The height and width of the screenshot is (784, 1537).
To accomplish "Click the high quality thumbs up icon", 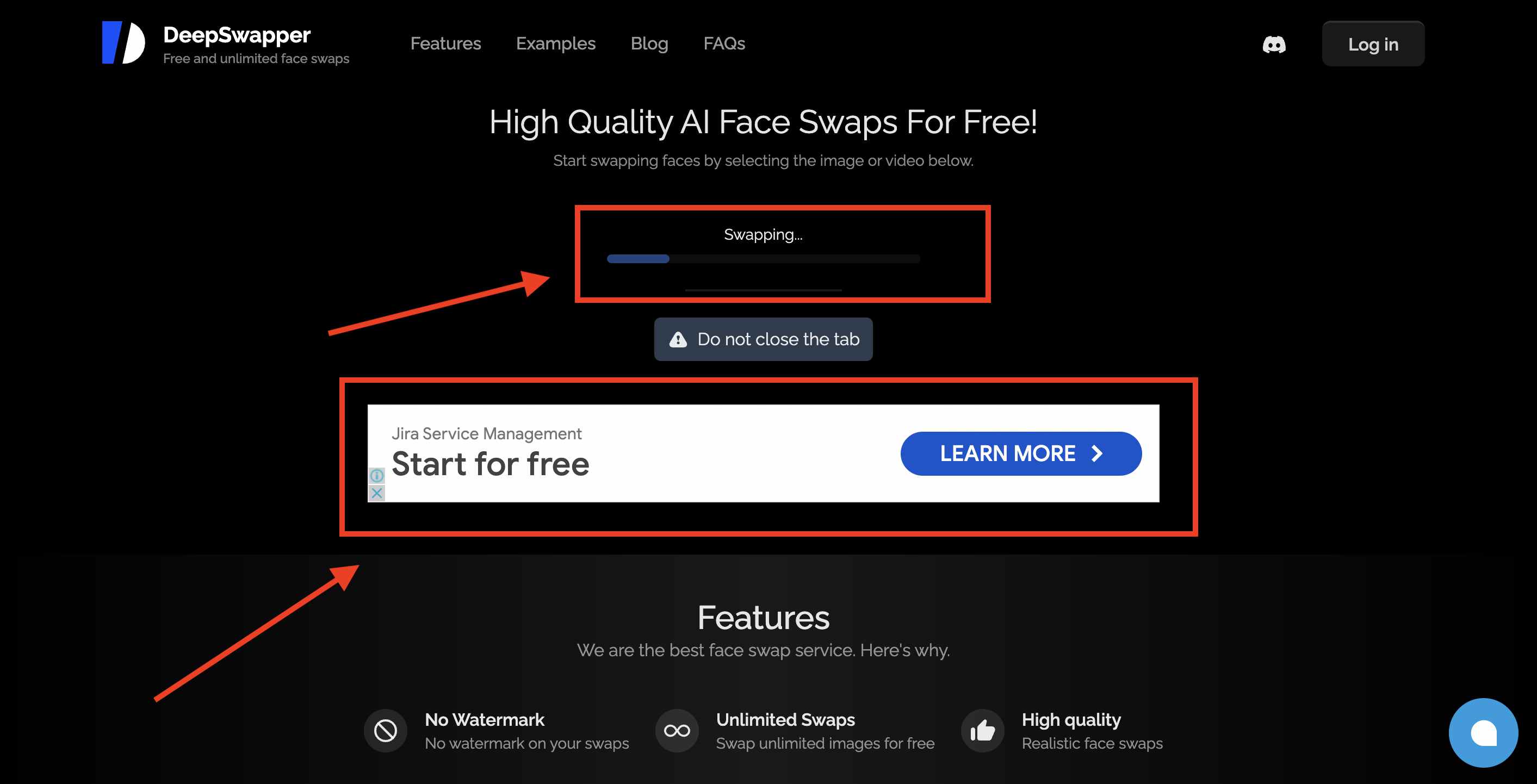I will [x=980, y=730].
